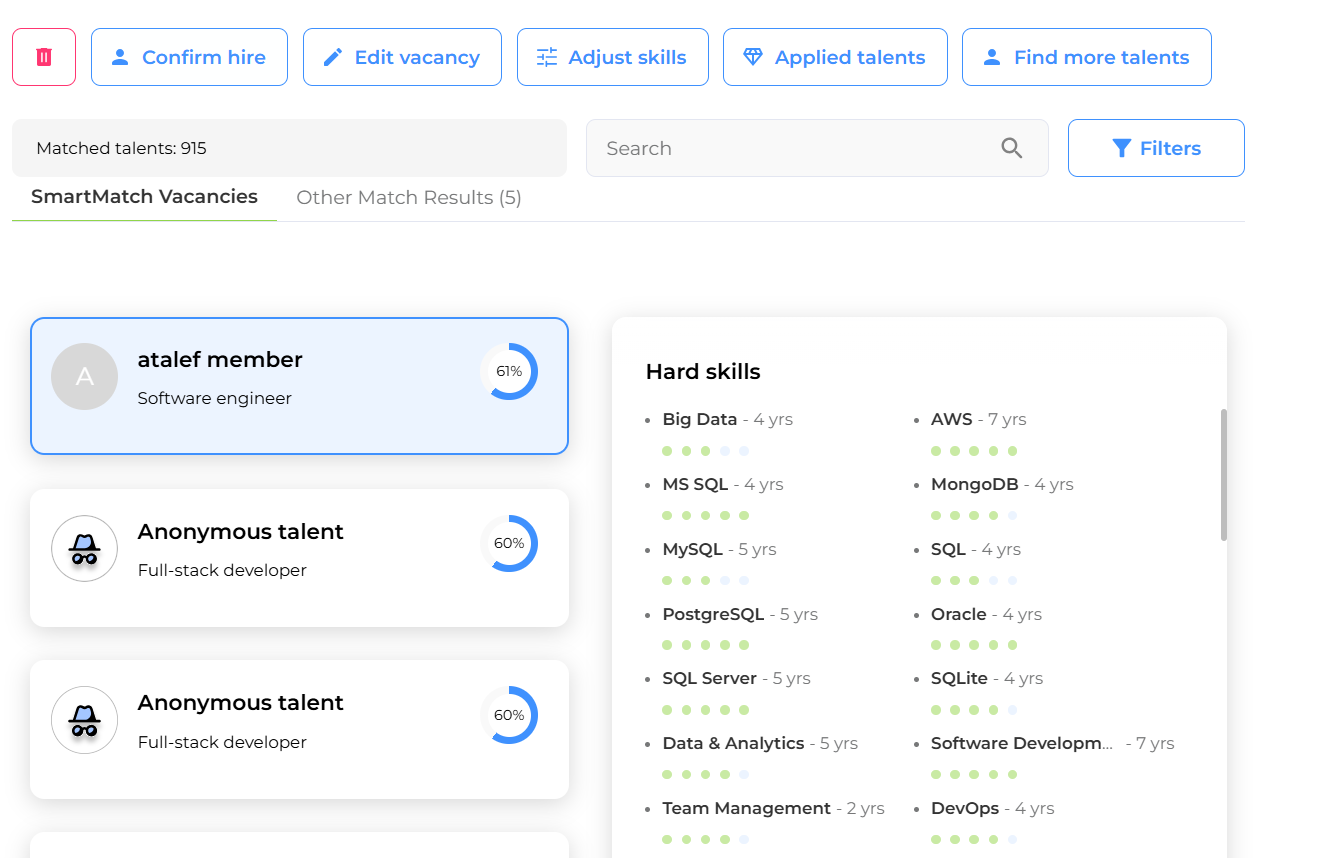Viewport: 1339px width, 858px height.
Task: Click the Data & Analytics skill entry
Action: pyautogui.click(x=760, y=743)
